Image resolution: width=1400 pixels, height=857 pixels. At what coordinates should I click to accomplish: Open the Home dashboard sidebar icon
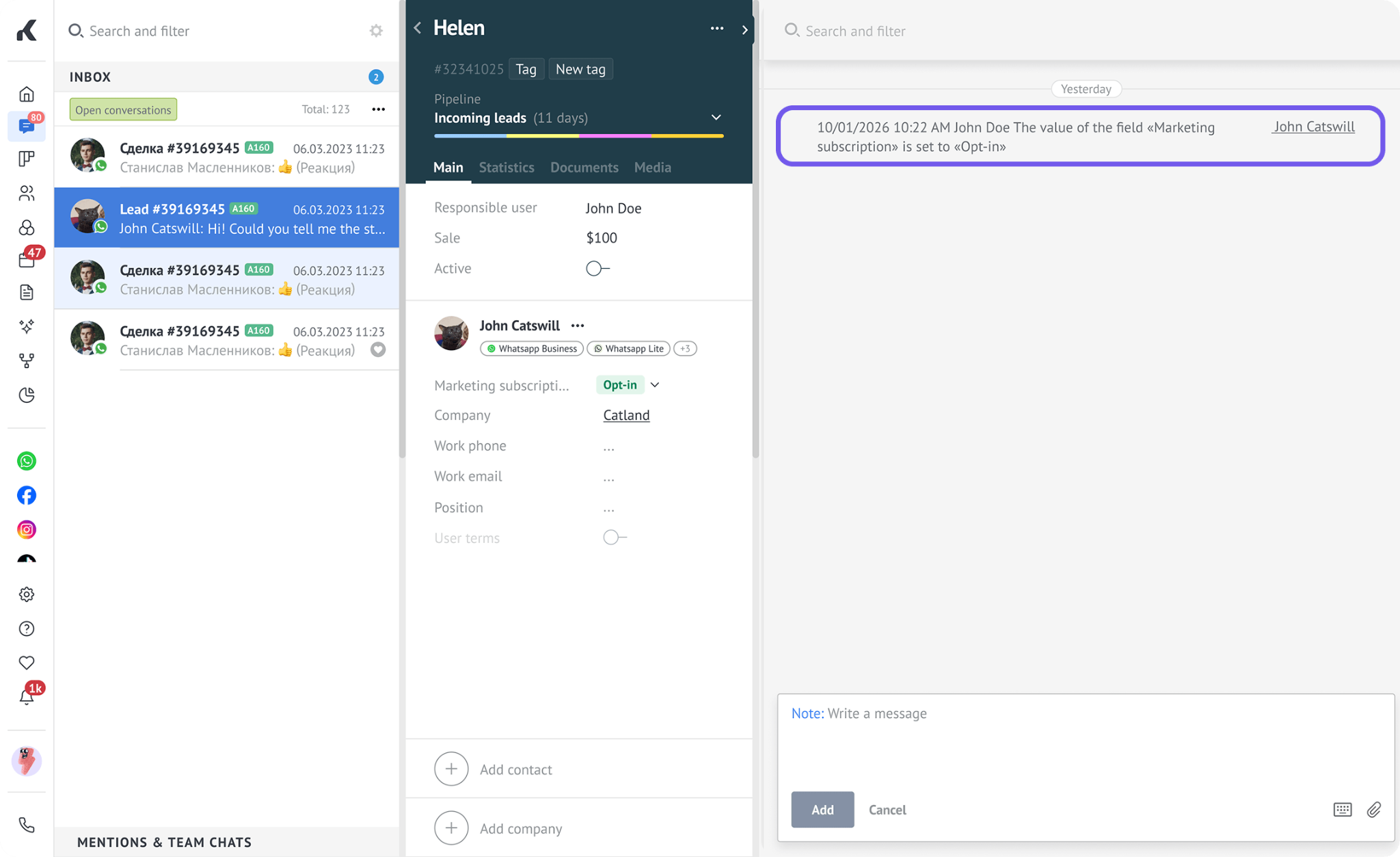[x=27, y=94]
